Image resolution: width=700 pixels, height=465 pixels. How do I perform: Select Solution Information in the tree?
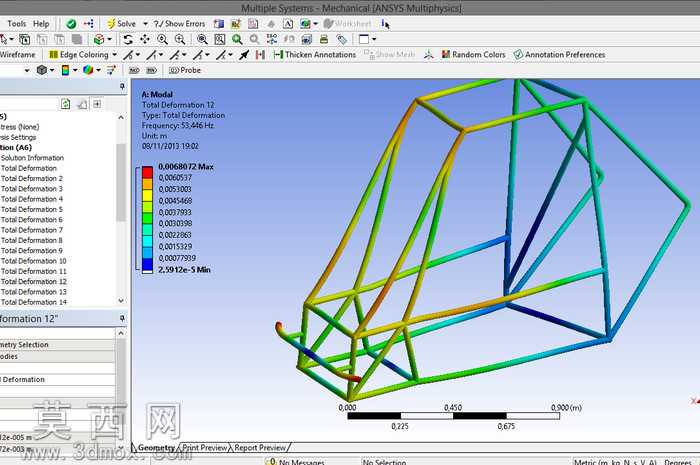tap(32, 158)
